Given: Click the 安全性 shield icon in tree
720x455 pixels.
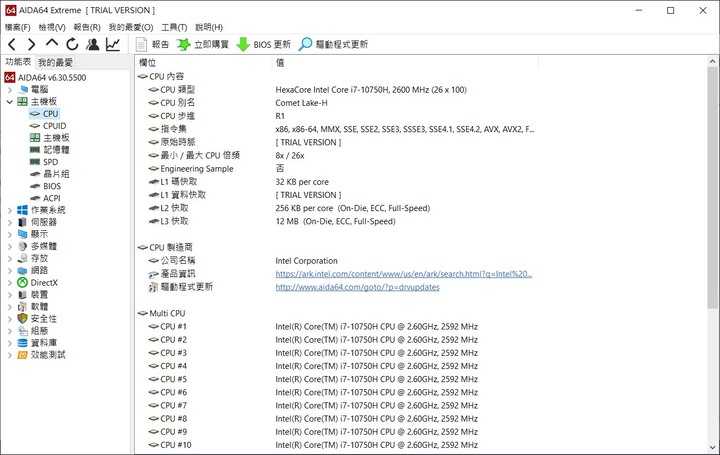Looking at the screenshot, I should 22,319.
